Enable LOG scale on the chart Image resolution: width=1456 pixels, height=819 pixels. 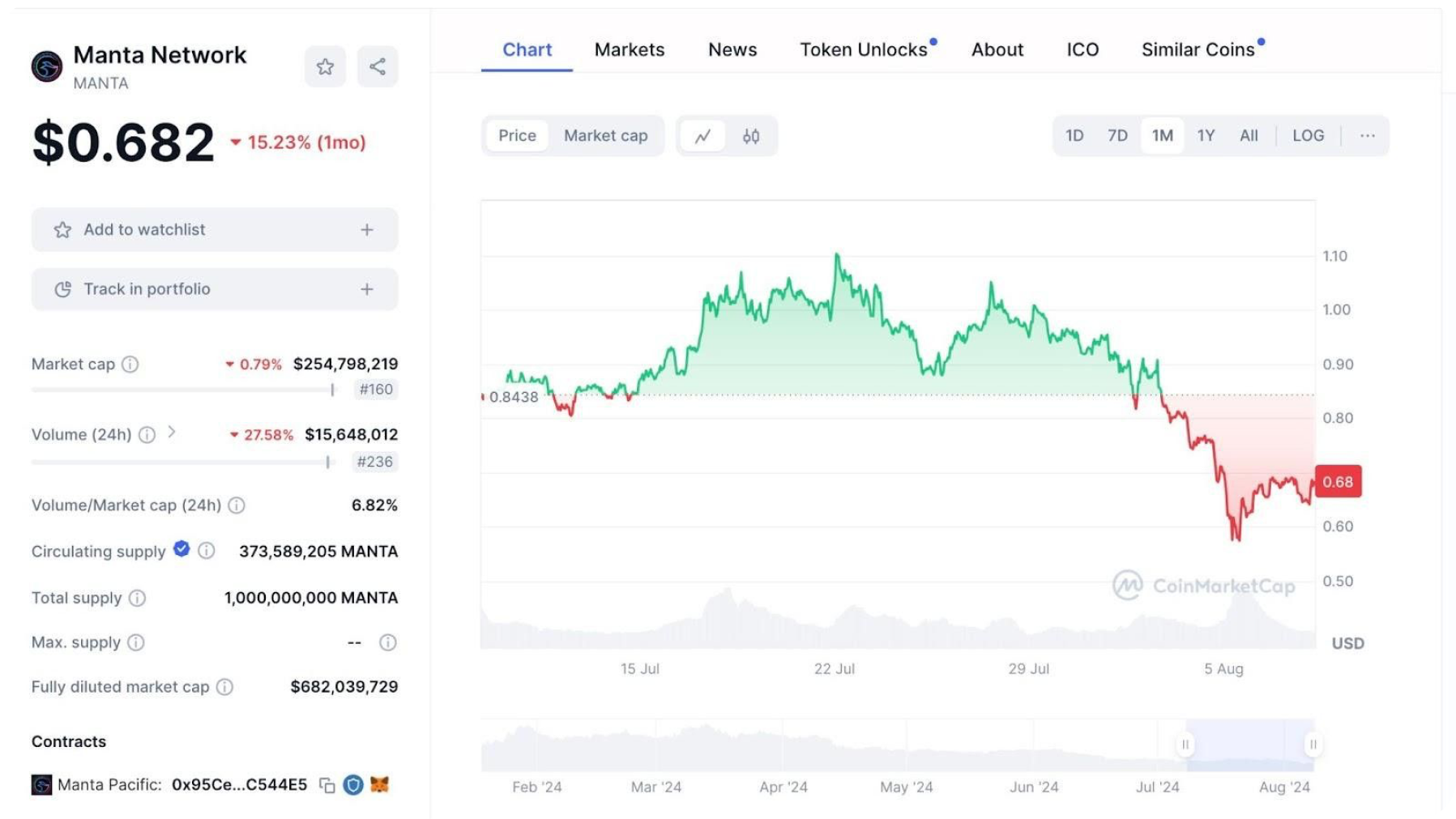point(1308,135)
